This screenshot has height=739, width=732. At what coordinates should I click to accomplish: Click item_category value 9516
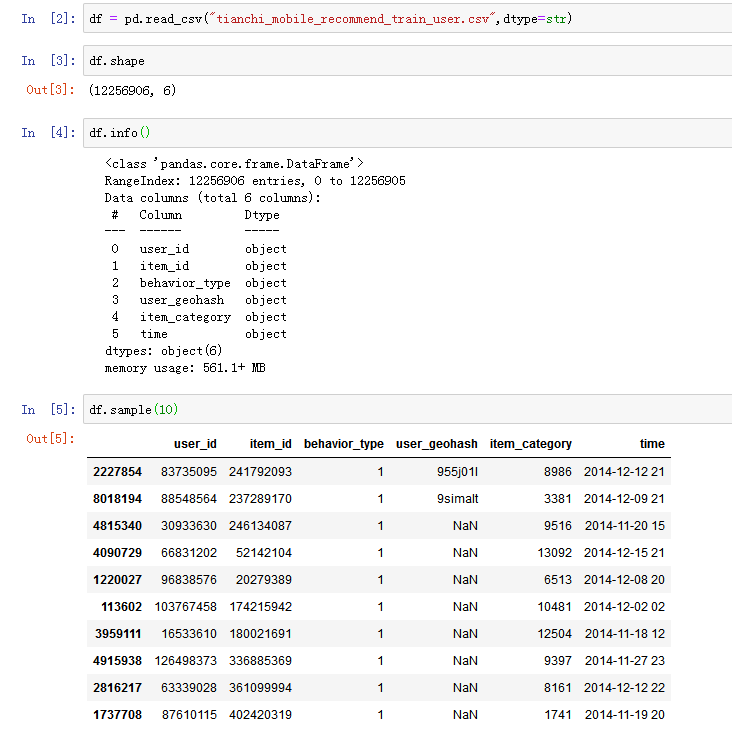558,526
